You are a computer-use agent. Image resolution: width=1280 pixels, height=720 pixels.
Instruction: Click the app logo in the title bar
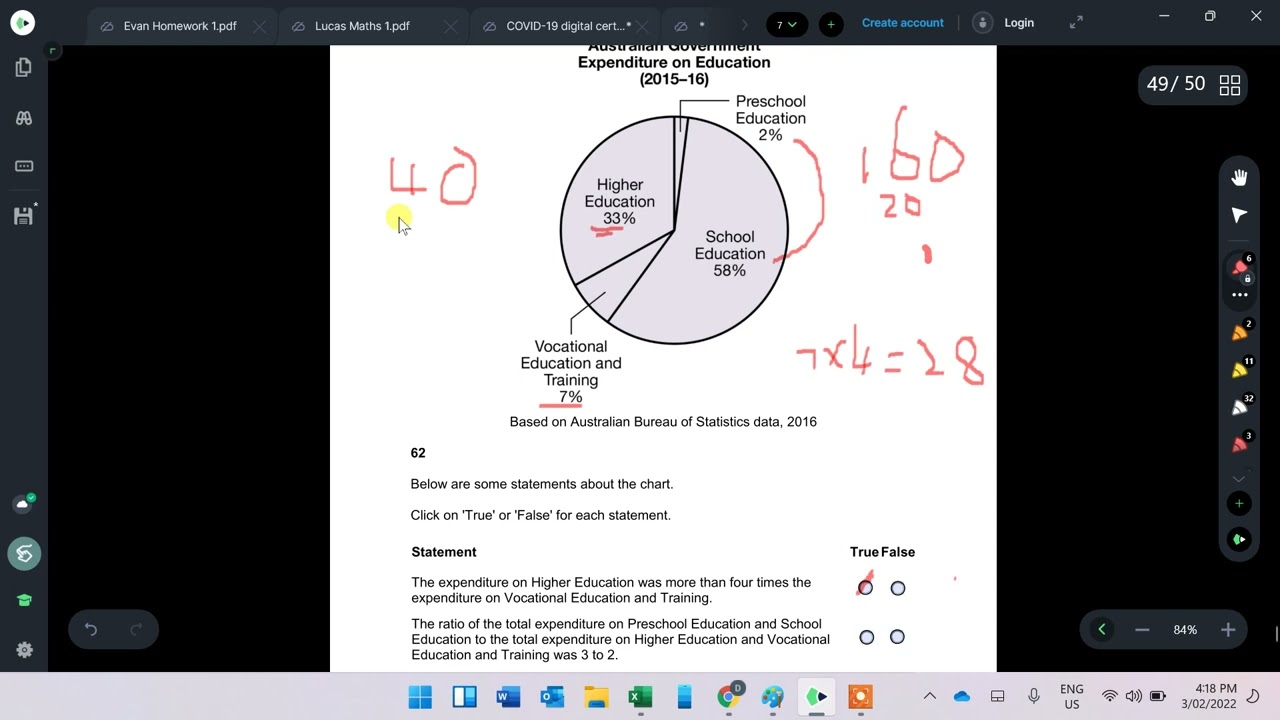tap(22, 22)
